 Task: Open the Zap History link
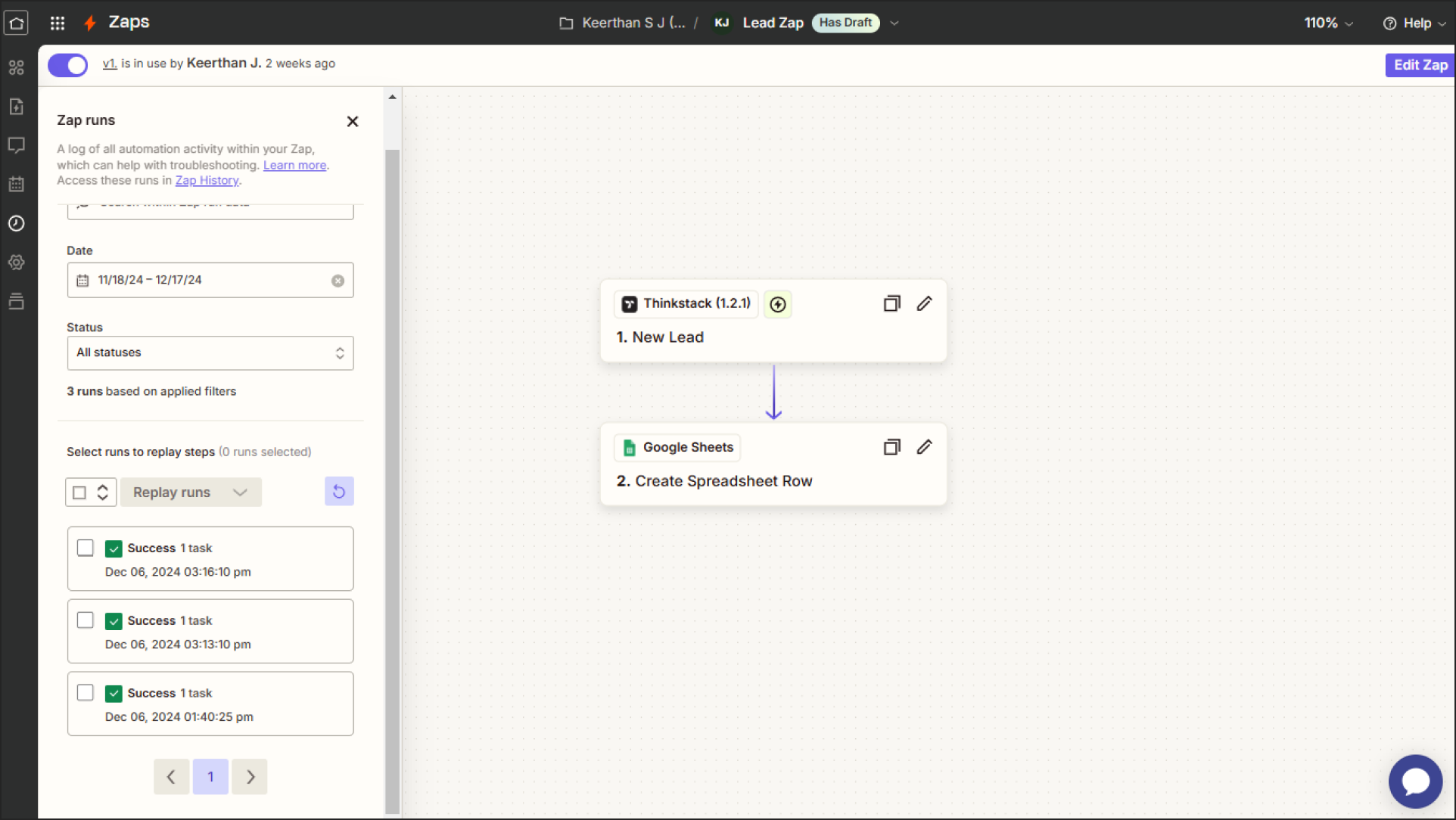(x=207, y=180)
